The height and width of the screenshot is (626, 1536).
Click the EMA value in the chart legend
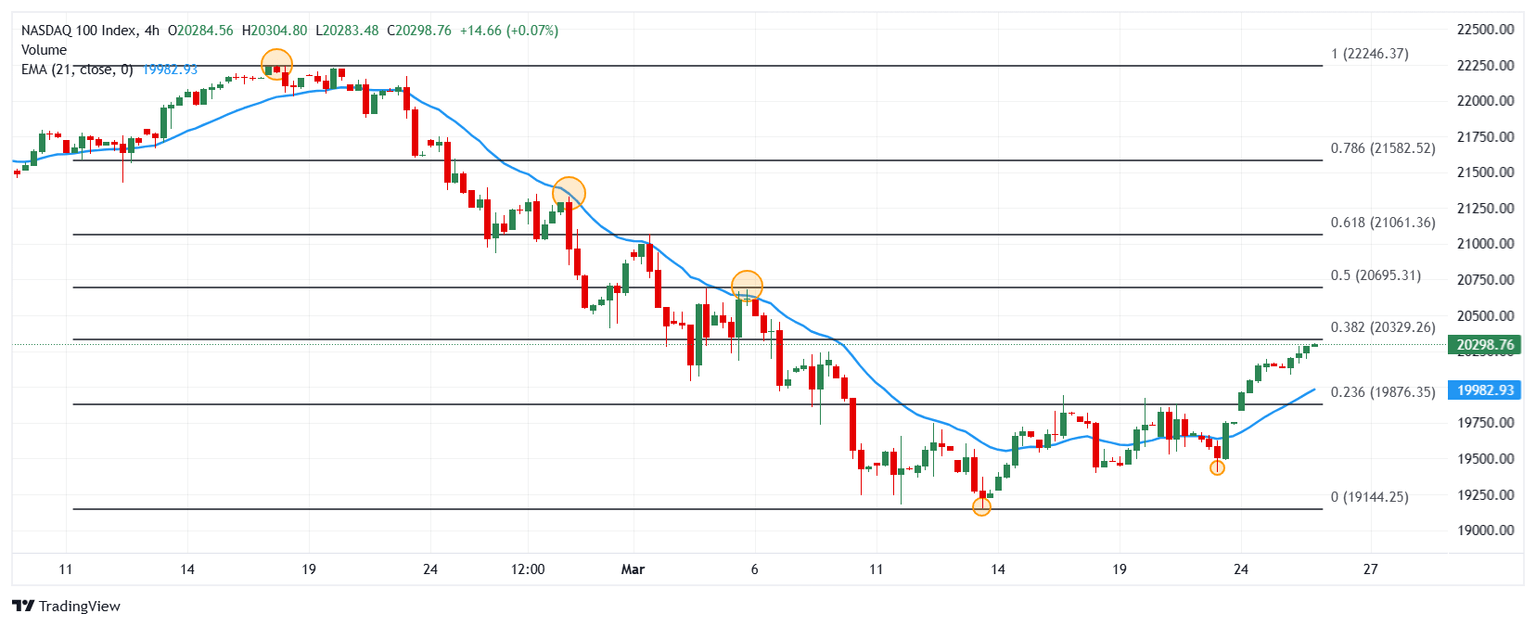click(170, 69)
